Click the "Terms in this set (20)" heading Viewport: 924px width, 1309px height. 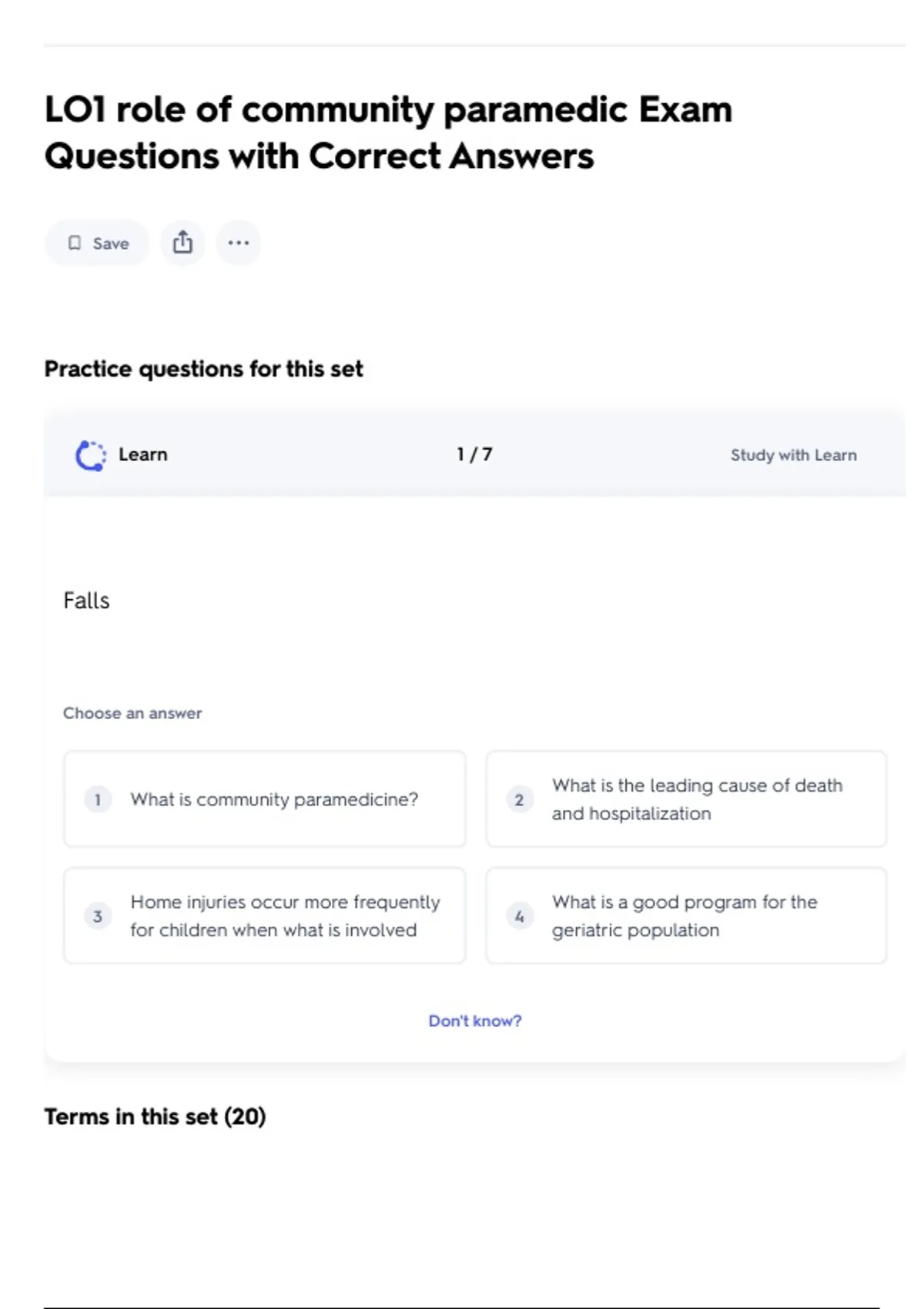click(155, 1116)
